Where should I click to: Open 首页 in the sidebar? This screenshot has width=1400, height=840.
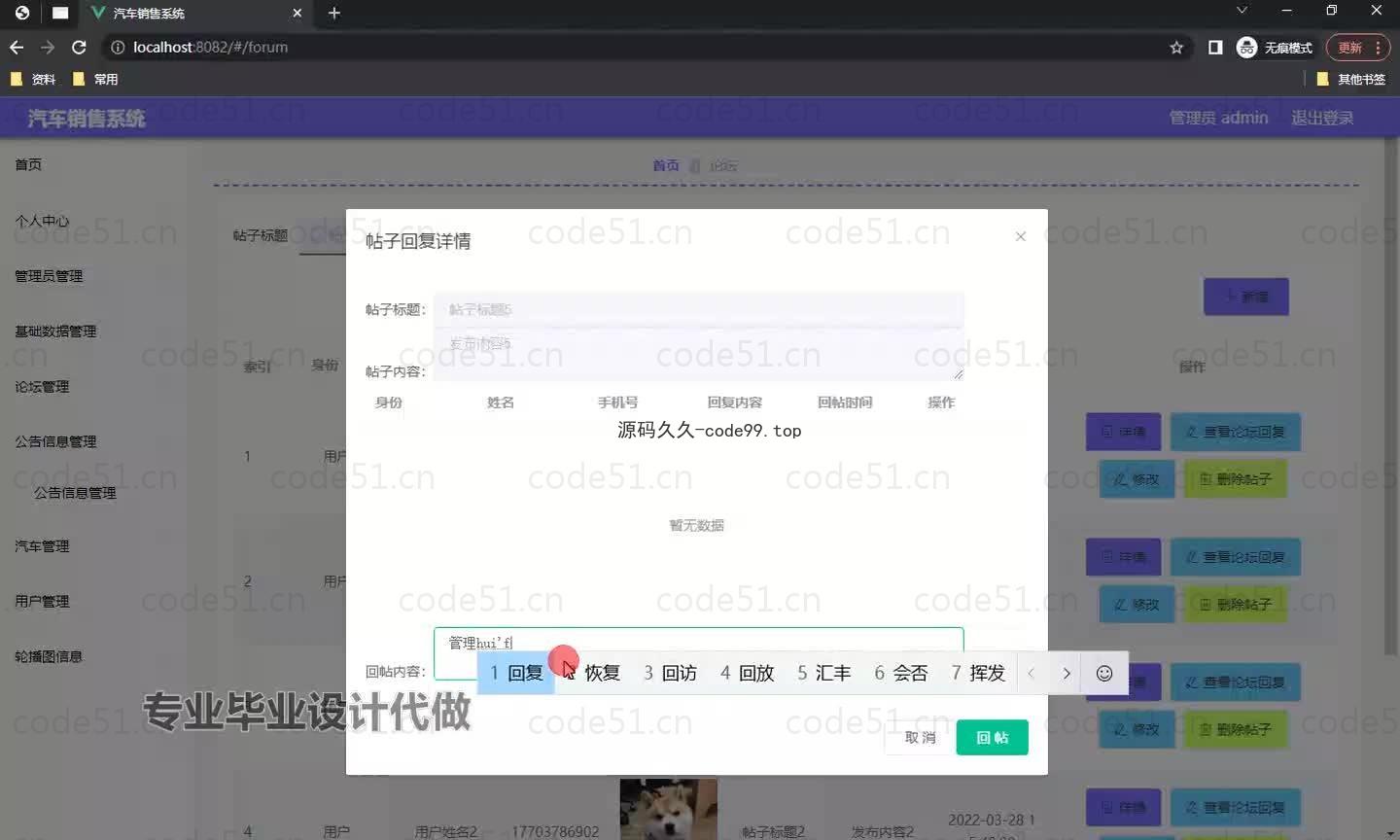28,164
